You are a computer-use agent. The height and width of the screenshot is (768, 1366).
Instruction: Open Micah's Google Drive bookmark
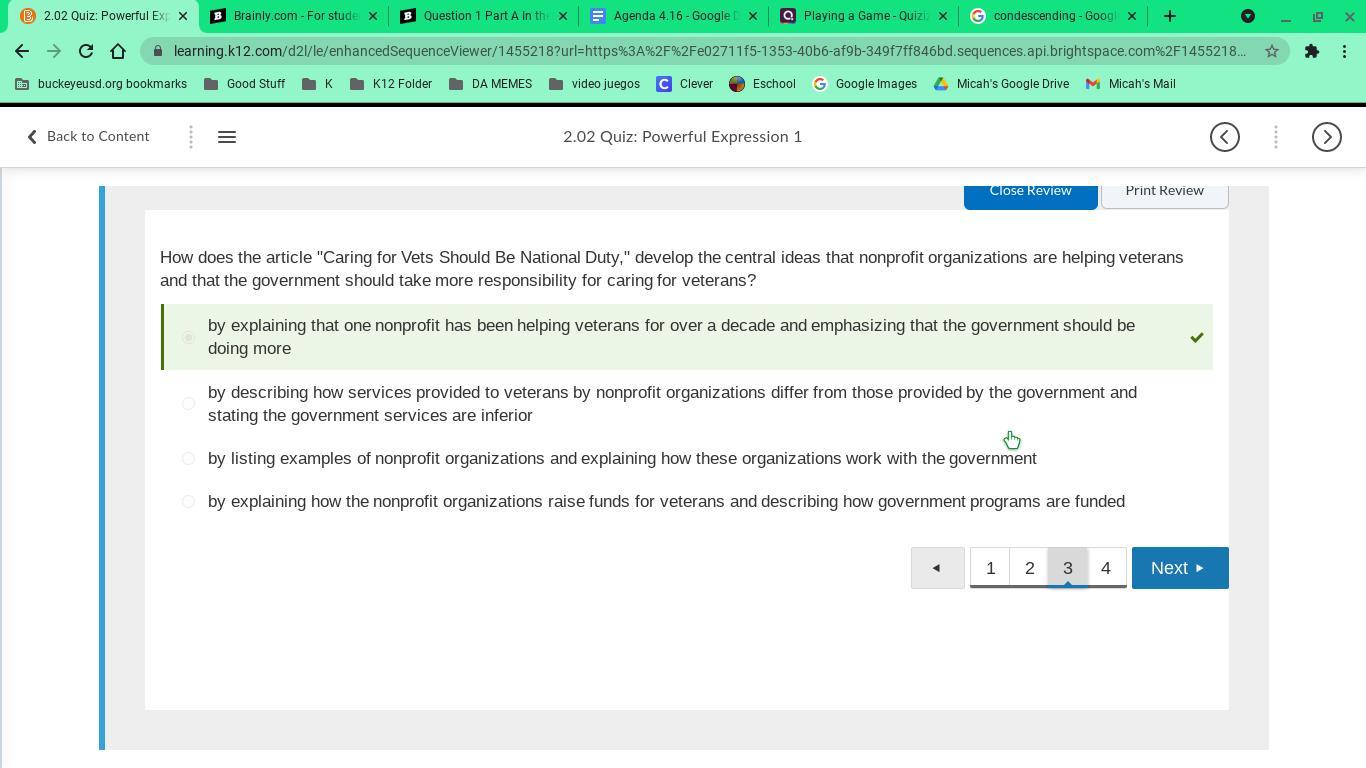point(1001,84)
